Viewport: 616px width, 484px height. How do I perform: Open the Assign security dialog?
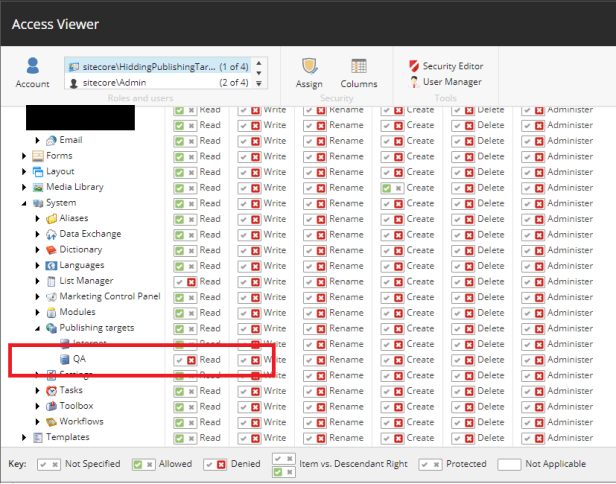click(310, 72)
